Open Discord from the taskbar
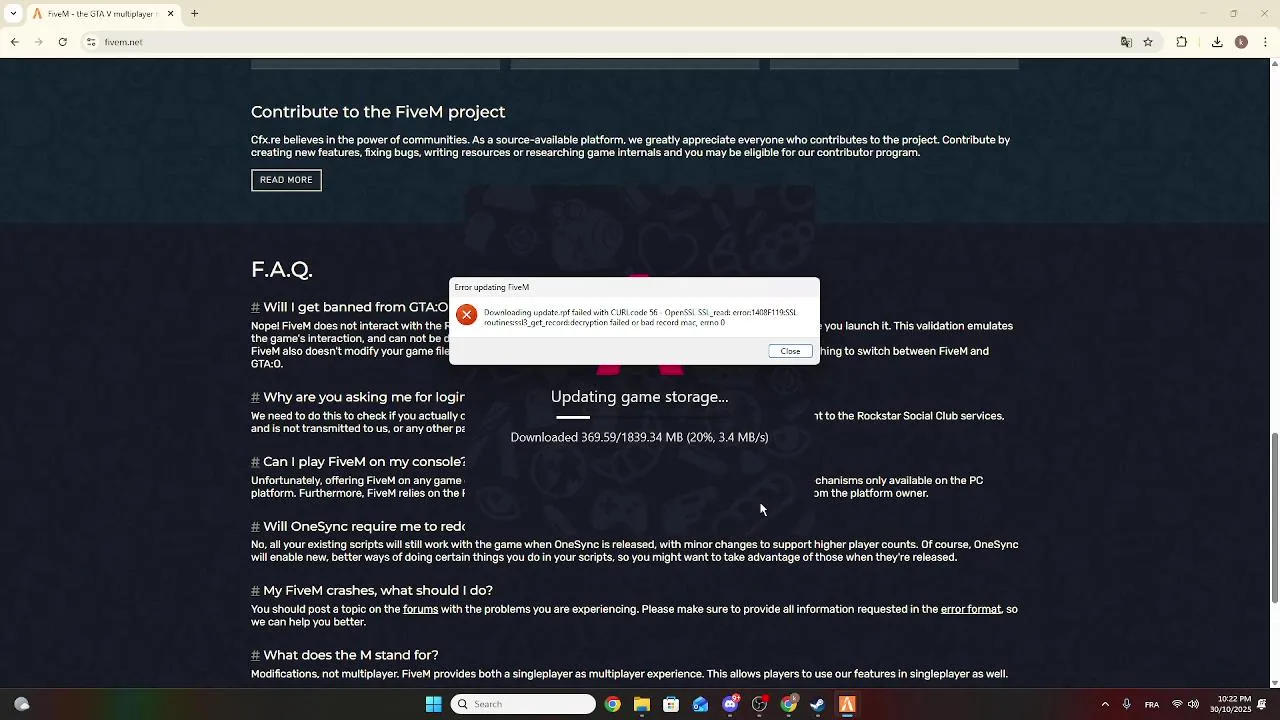The width and height of the screenshot is (1280, 720). [x=730, y=704]
